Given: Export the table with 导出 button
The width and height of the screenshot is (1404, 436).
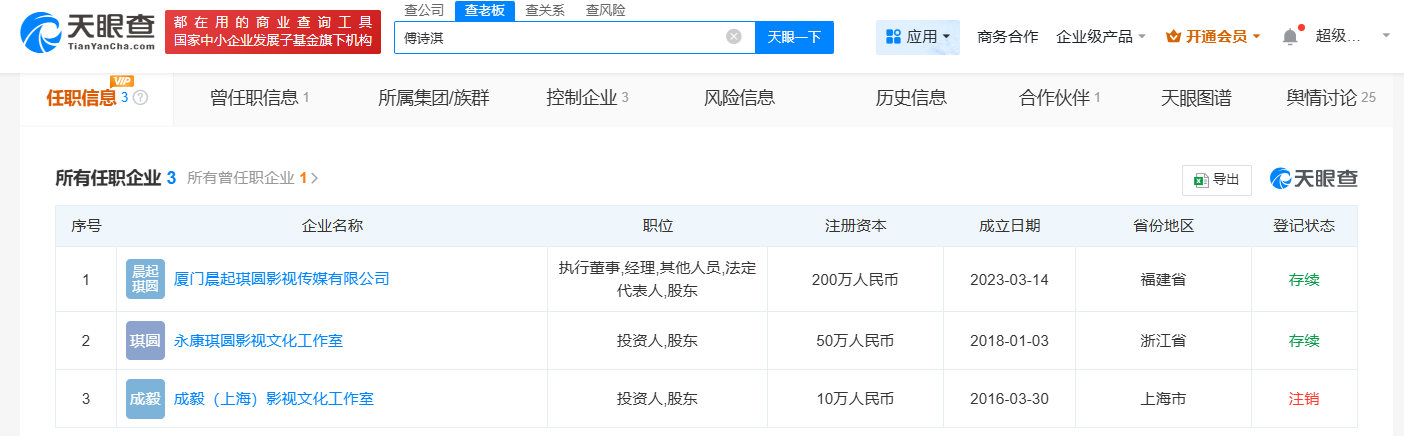Looking at the screenshot, I should (1217, 180).
